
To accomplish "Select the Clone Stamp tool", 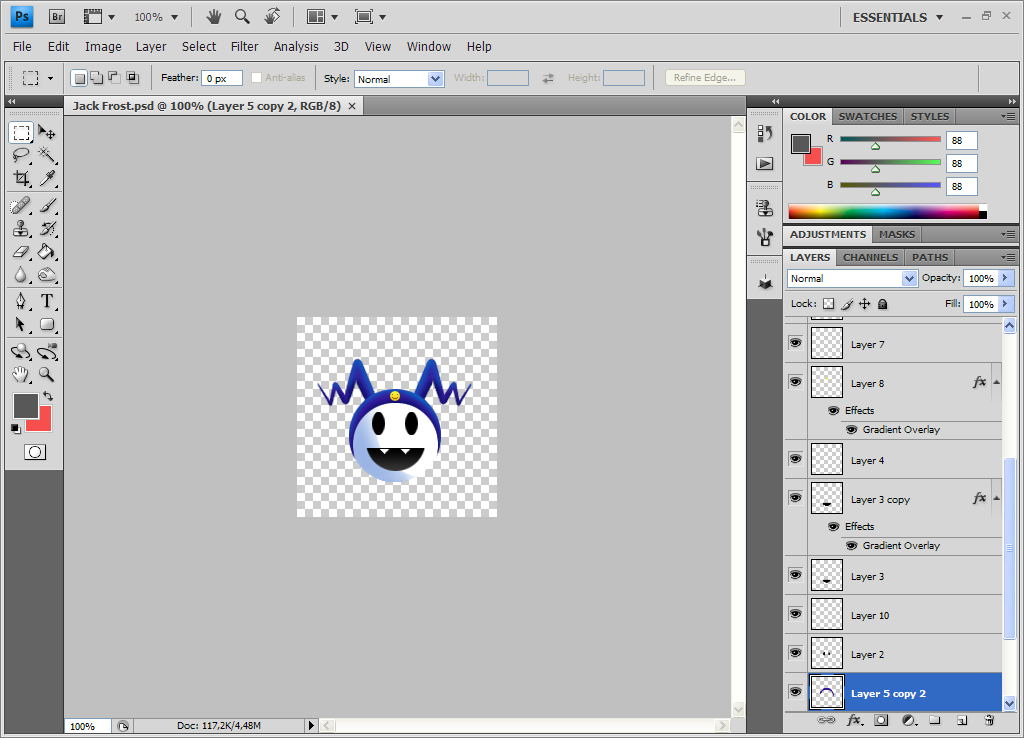I will tap(21, 229).
